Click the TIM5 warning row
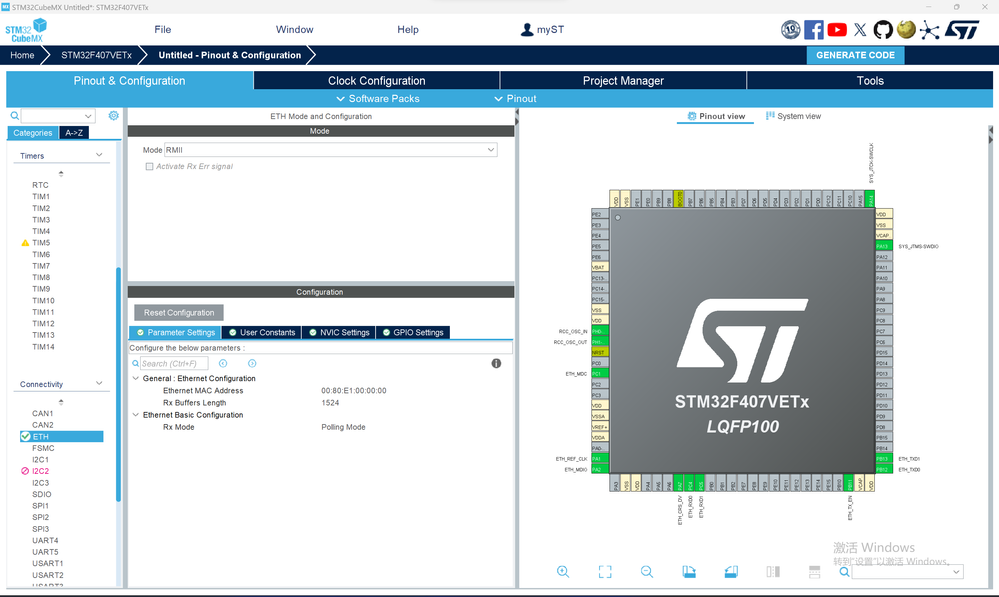999x597 pixels. (41, 243)
